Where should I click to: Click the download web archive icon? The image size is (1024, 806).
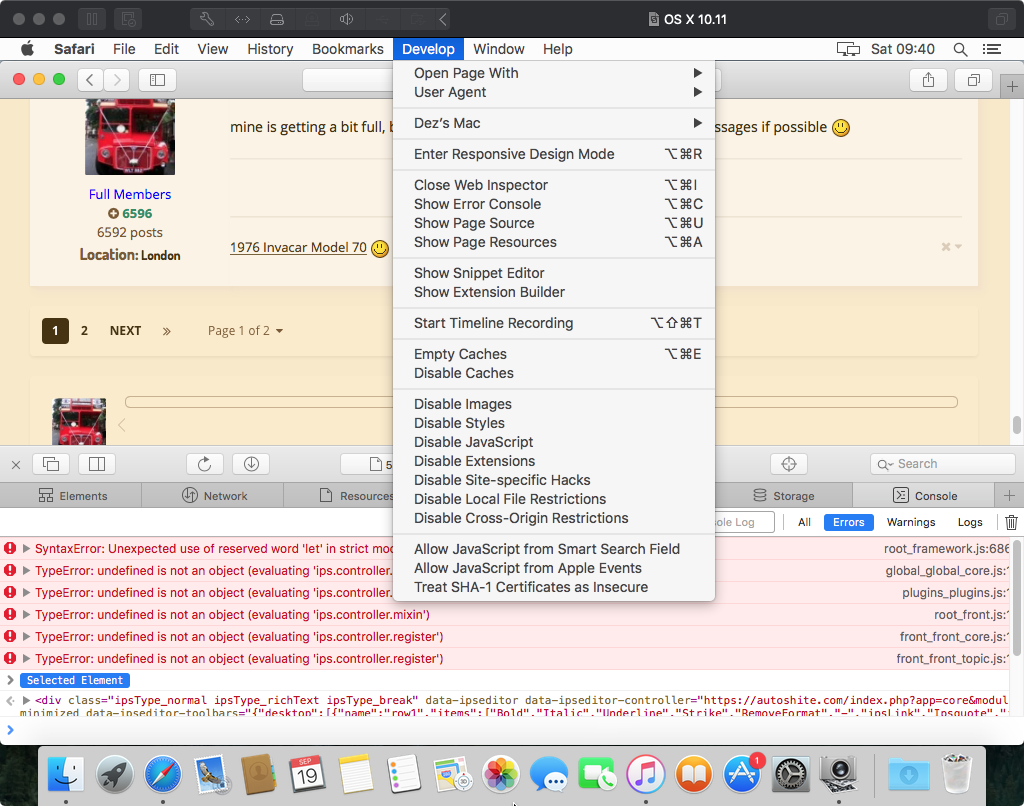coord(251,464)
